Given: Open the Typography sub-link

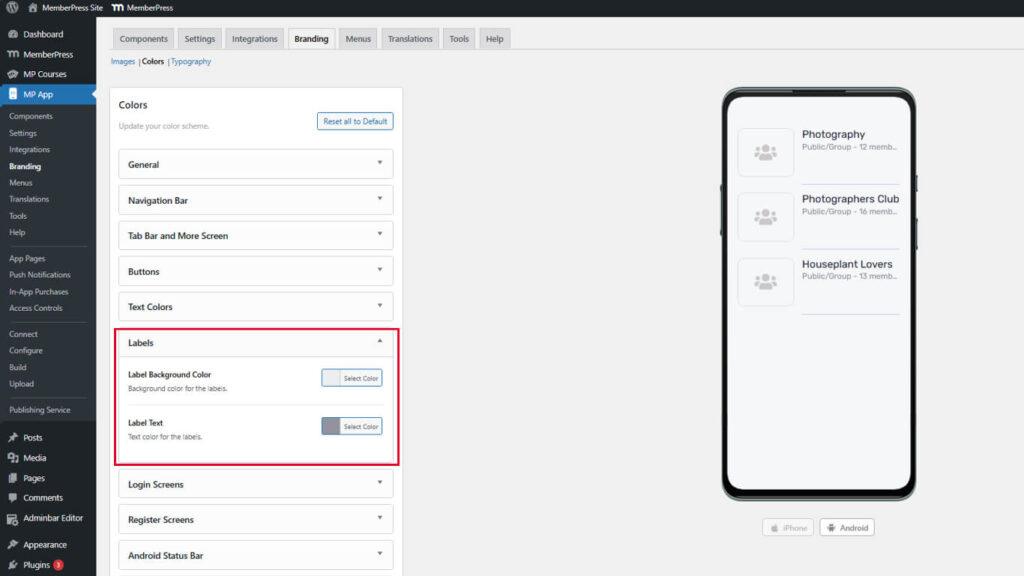Looking at the screenshot, I should [191, 61].
